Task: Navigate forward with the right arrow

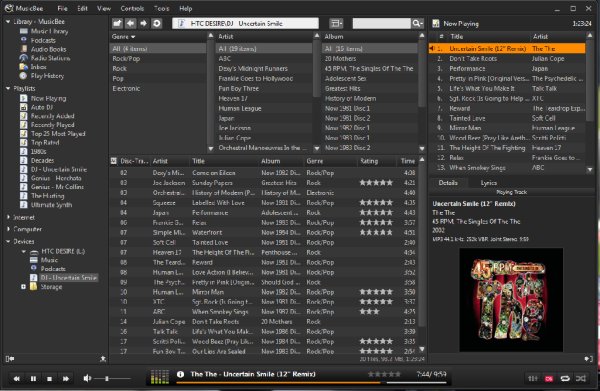Action: (x=143, y=23)
